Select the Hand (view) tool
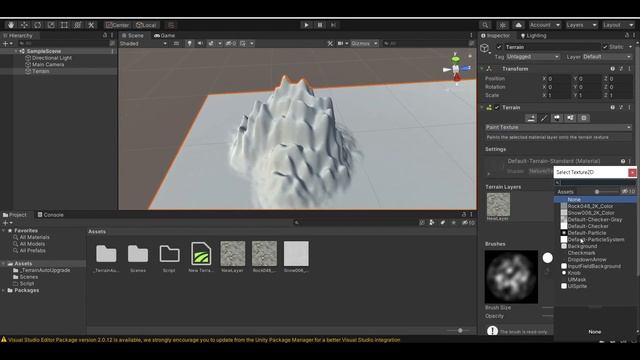Screen dimensions: 640x360 (11, 25)
